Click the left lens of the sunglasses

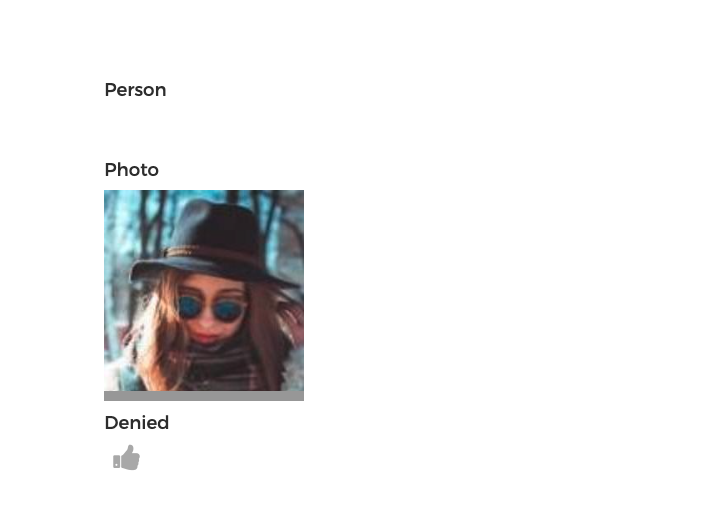click(x=191, y=306)
